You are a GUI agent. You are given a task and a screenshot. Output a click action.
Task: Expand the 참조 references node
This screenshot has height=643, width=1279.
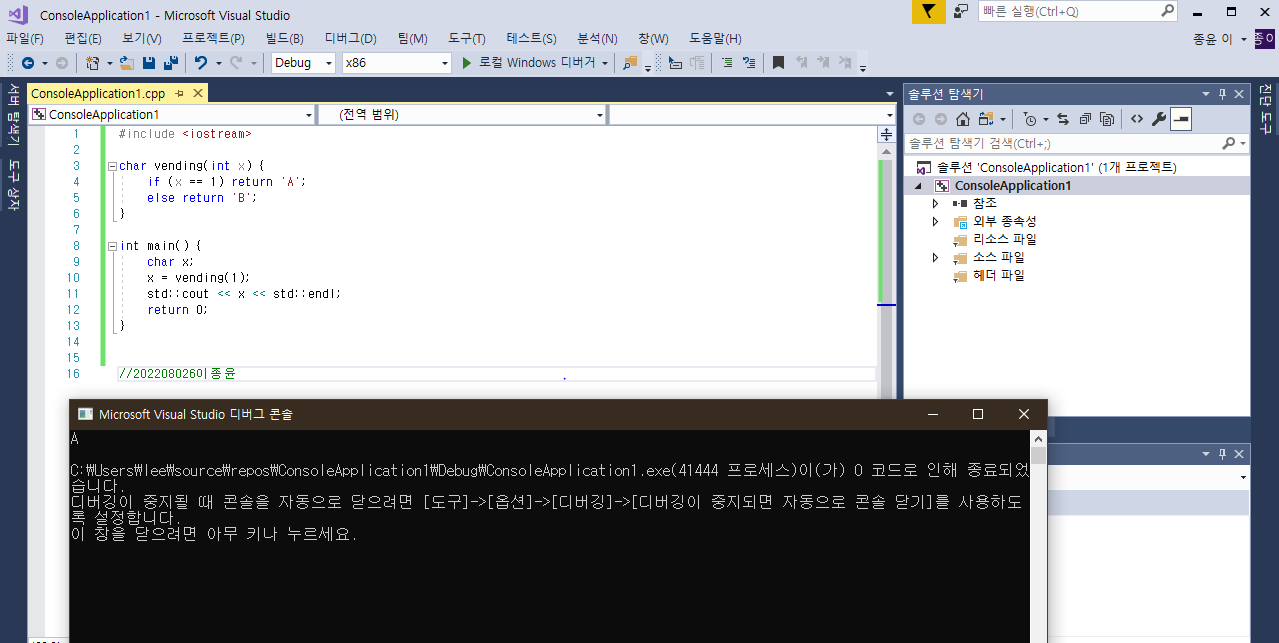[935, 203]
